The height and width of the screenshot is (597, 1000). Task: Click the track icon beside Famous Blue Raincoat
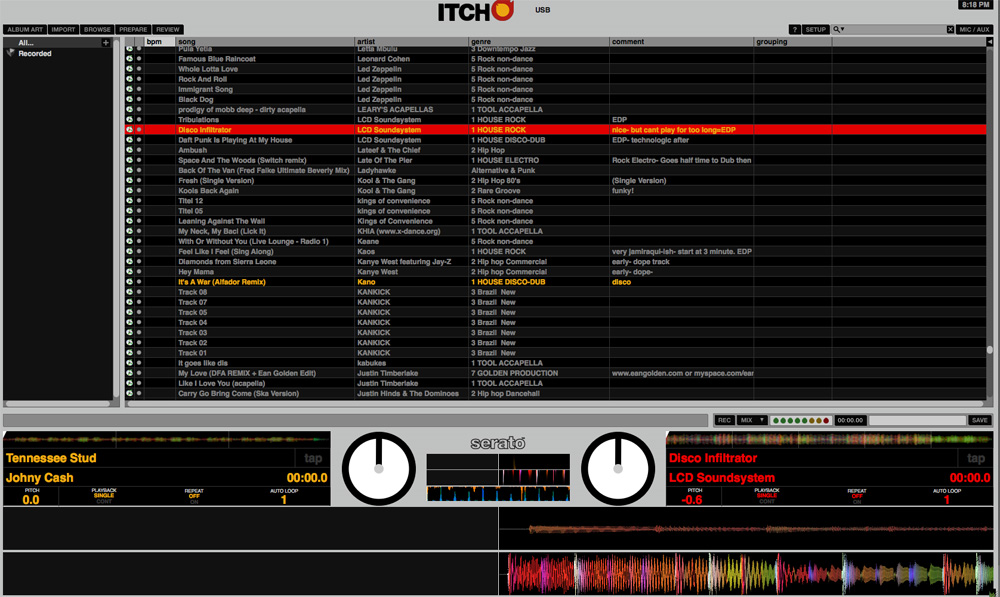coord(129,59)
